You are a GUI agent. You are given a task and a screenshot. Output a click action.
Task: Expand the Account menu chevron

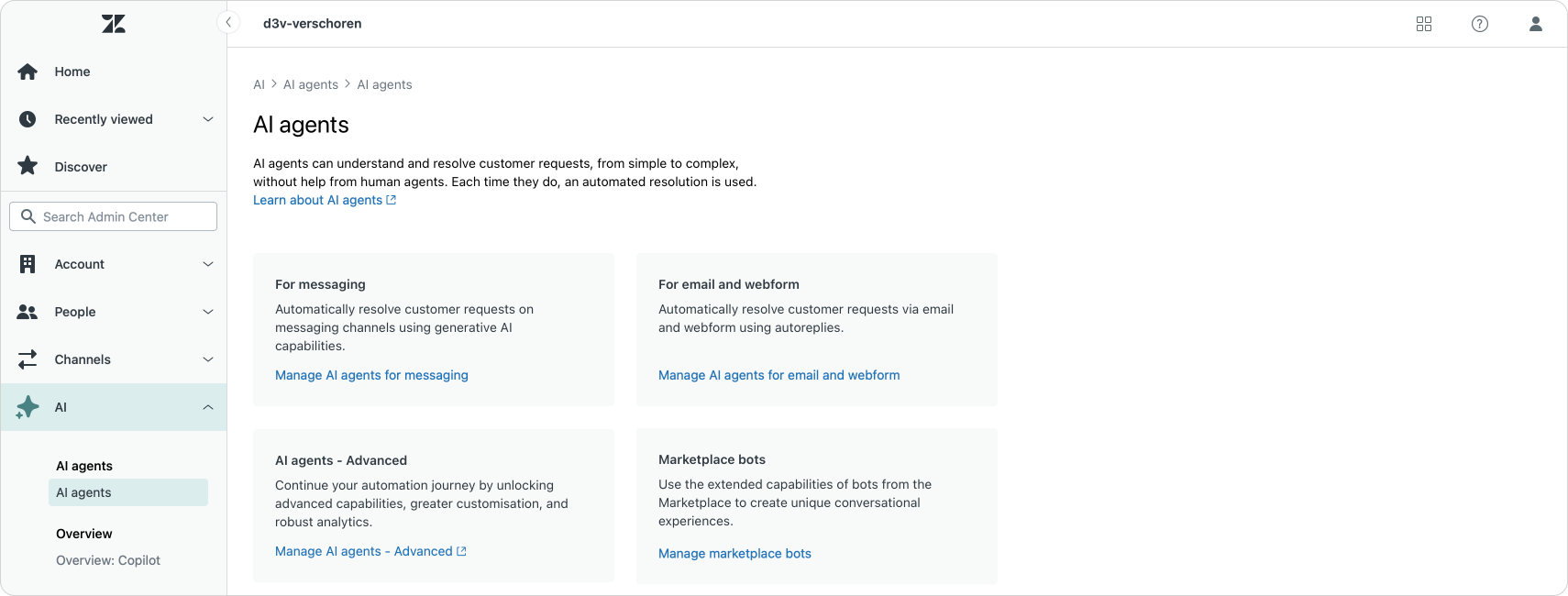pos(208,264)
